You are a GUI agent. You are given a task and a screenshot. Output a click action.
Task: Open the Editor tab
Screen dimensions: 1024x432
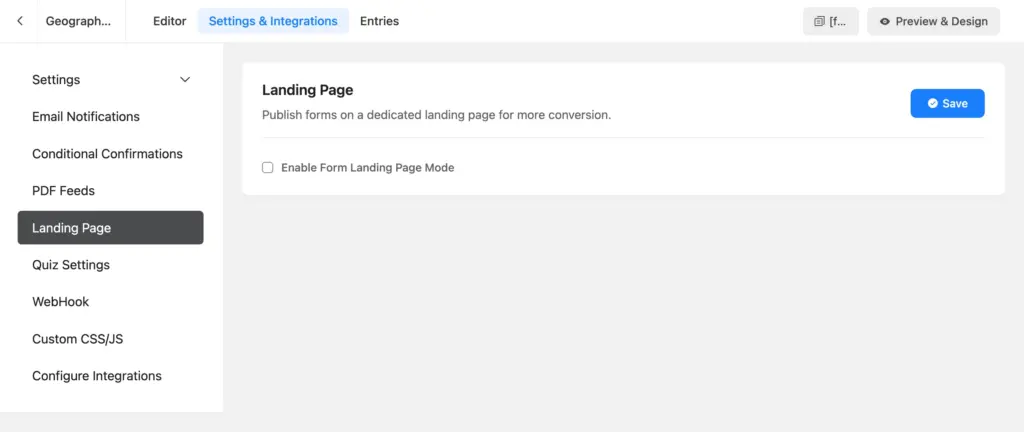(170, 21)
